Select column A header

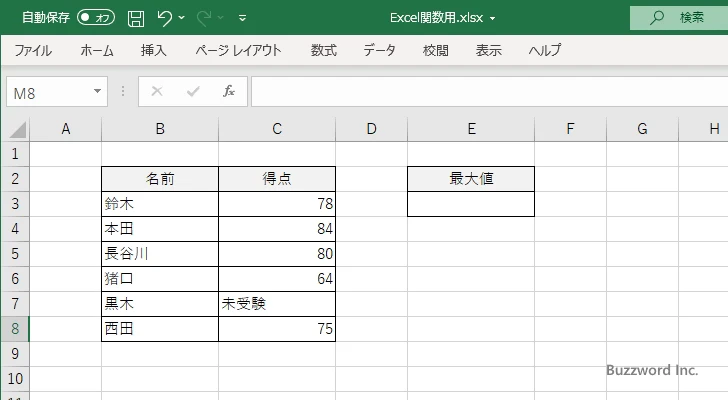click(65, 129)
